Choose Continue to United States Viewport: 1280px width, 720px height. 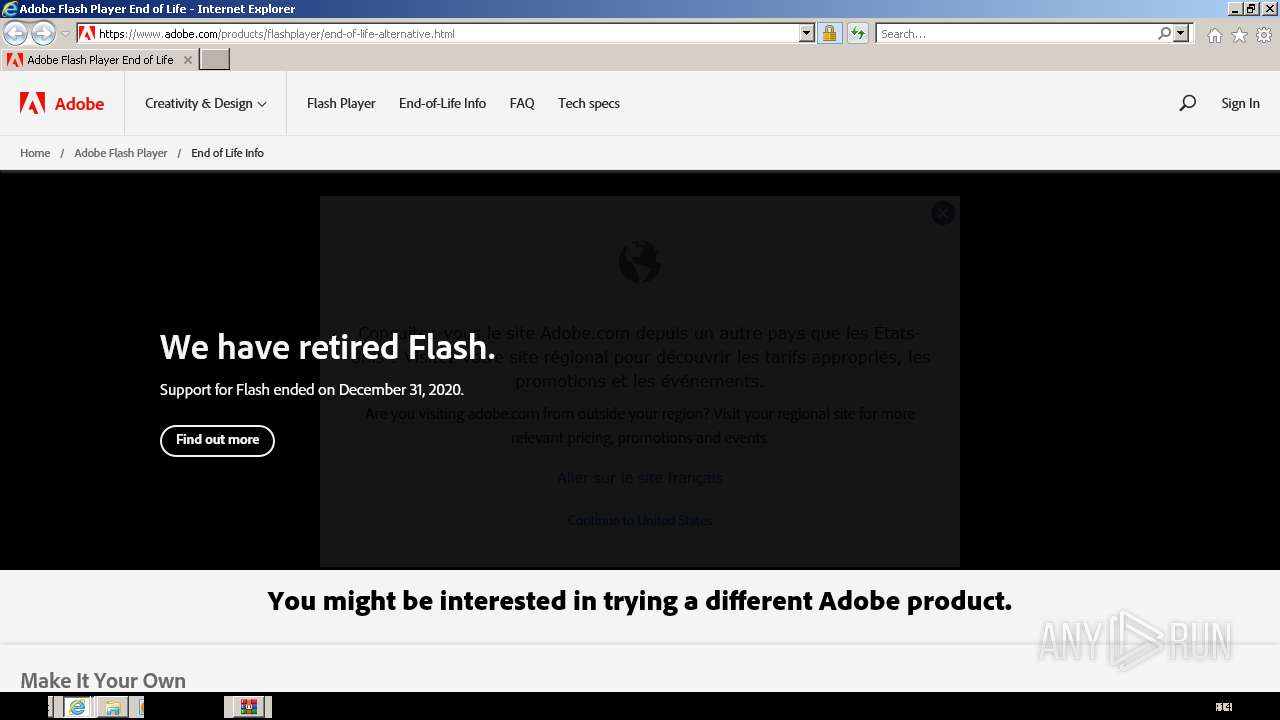pyautogui.click(x=640, y=520)
